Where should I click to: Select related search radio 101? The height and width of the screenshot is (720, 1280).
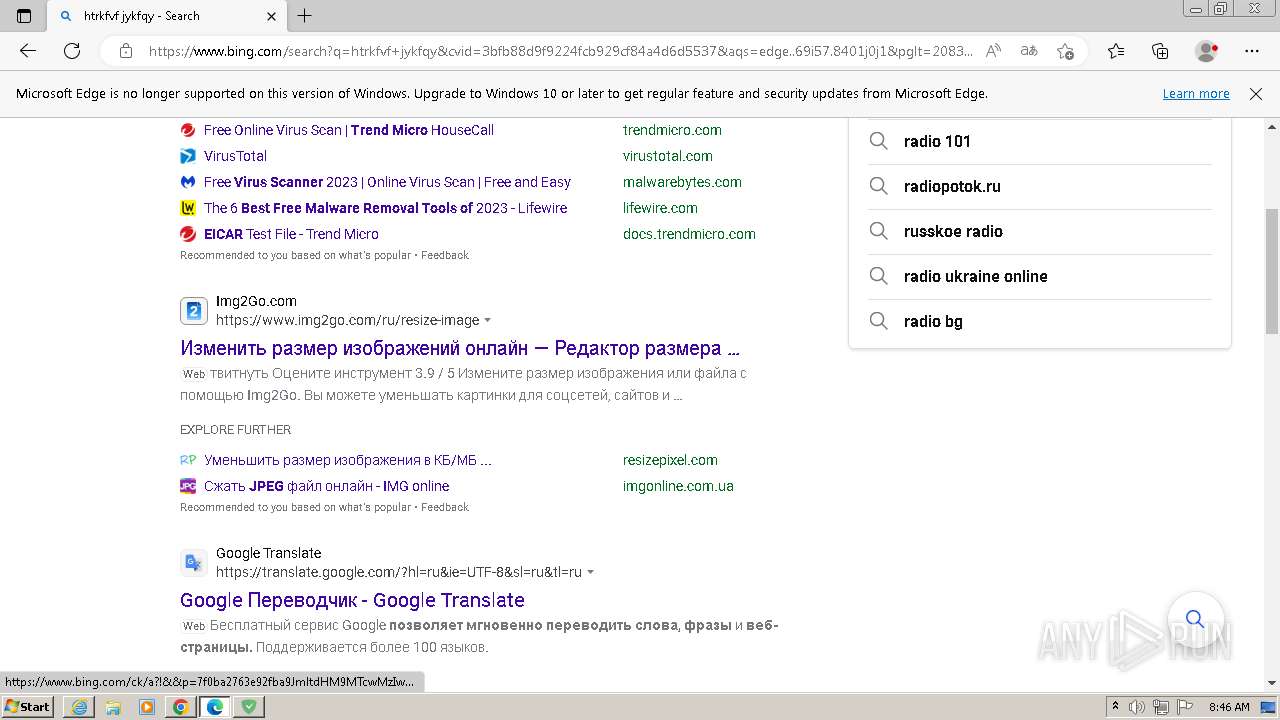[x=1040, y=141]
